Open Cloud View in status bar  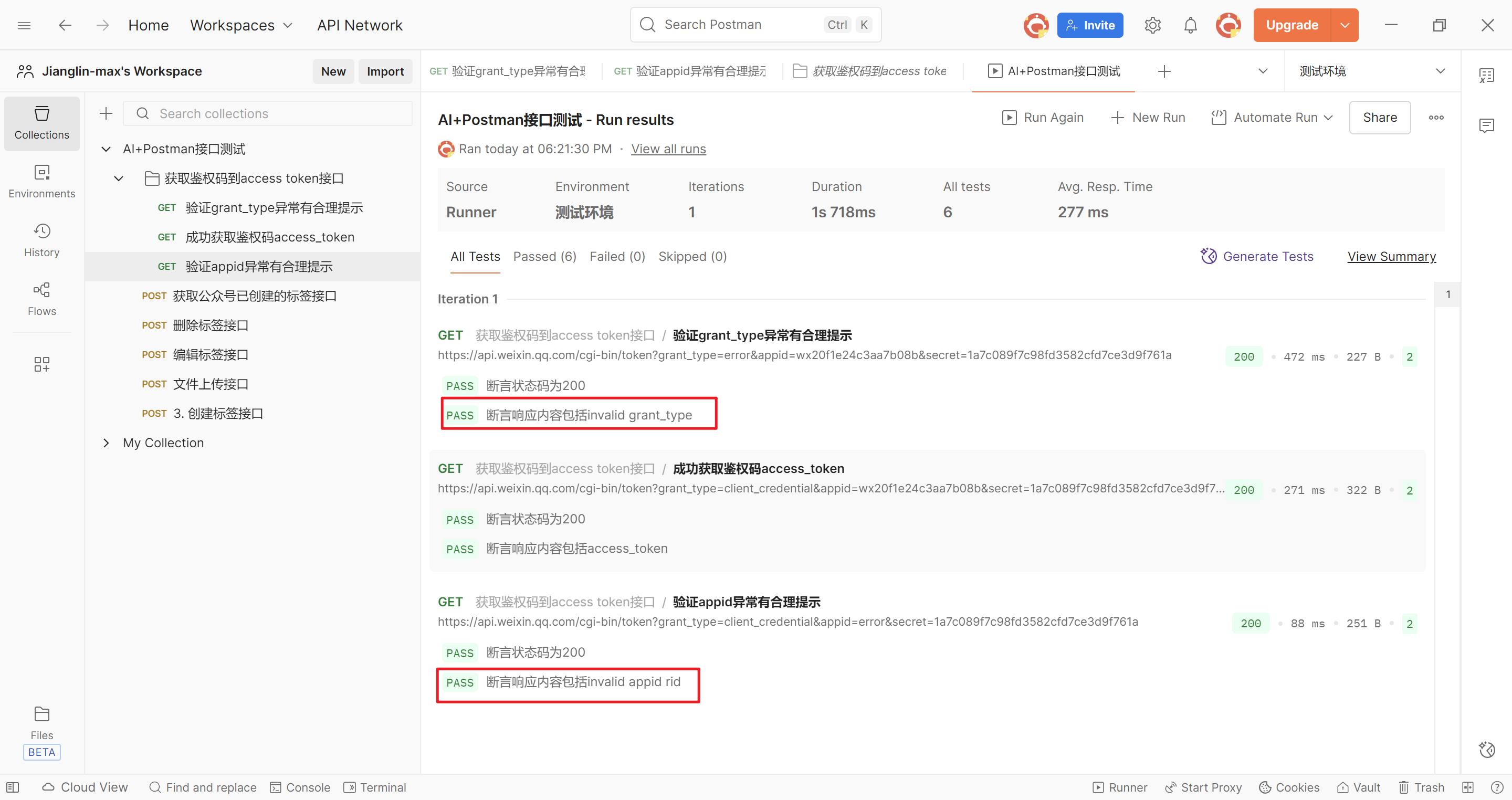(x=85, y=787)
